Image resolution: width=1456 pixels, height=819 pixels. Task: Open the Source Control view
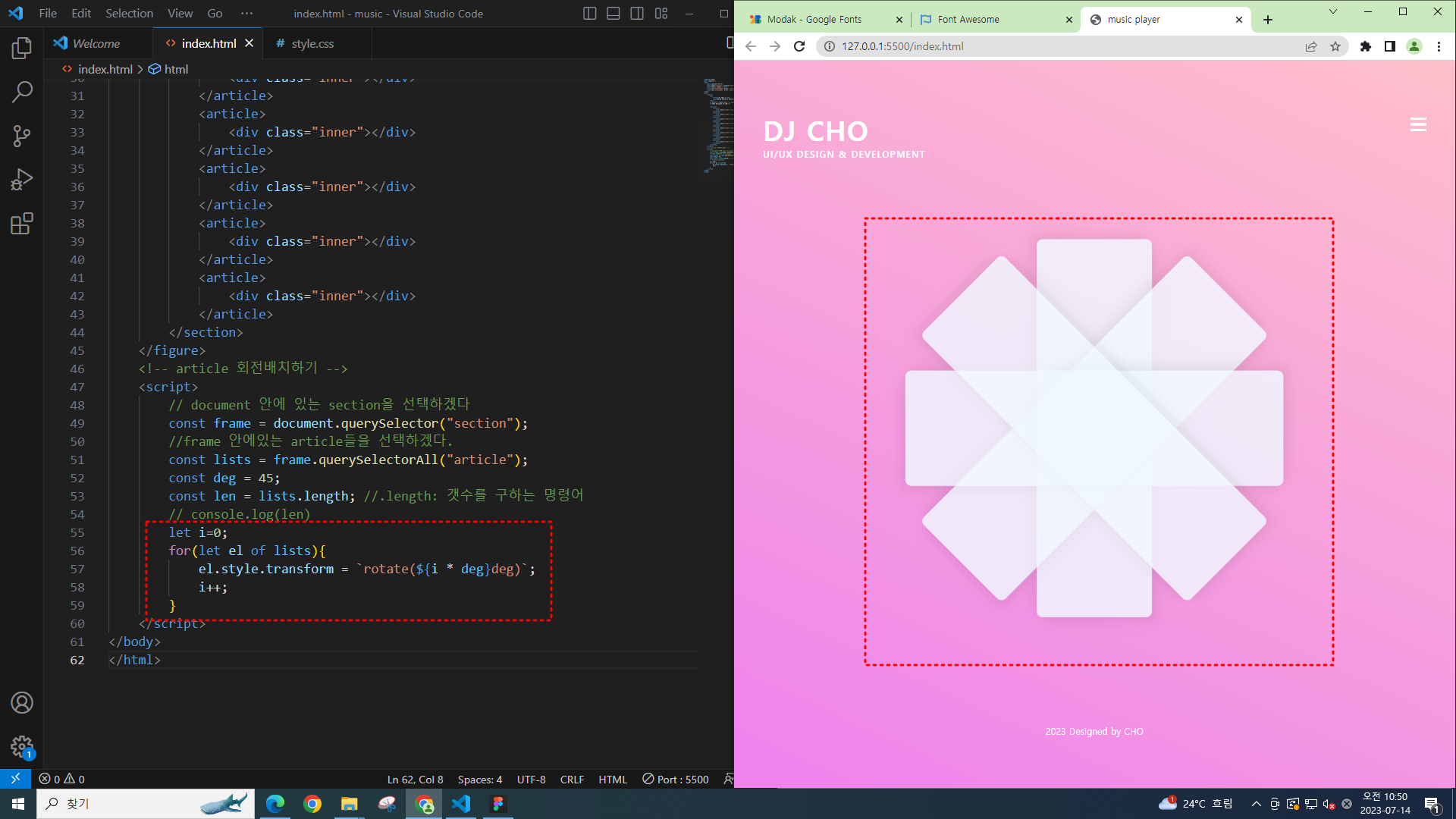click(x=22, y=136)
